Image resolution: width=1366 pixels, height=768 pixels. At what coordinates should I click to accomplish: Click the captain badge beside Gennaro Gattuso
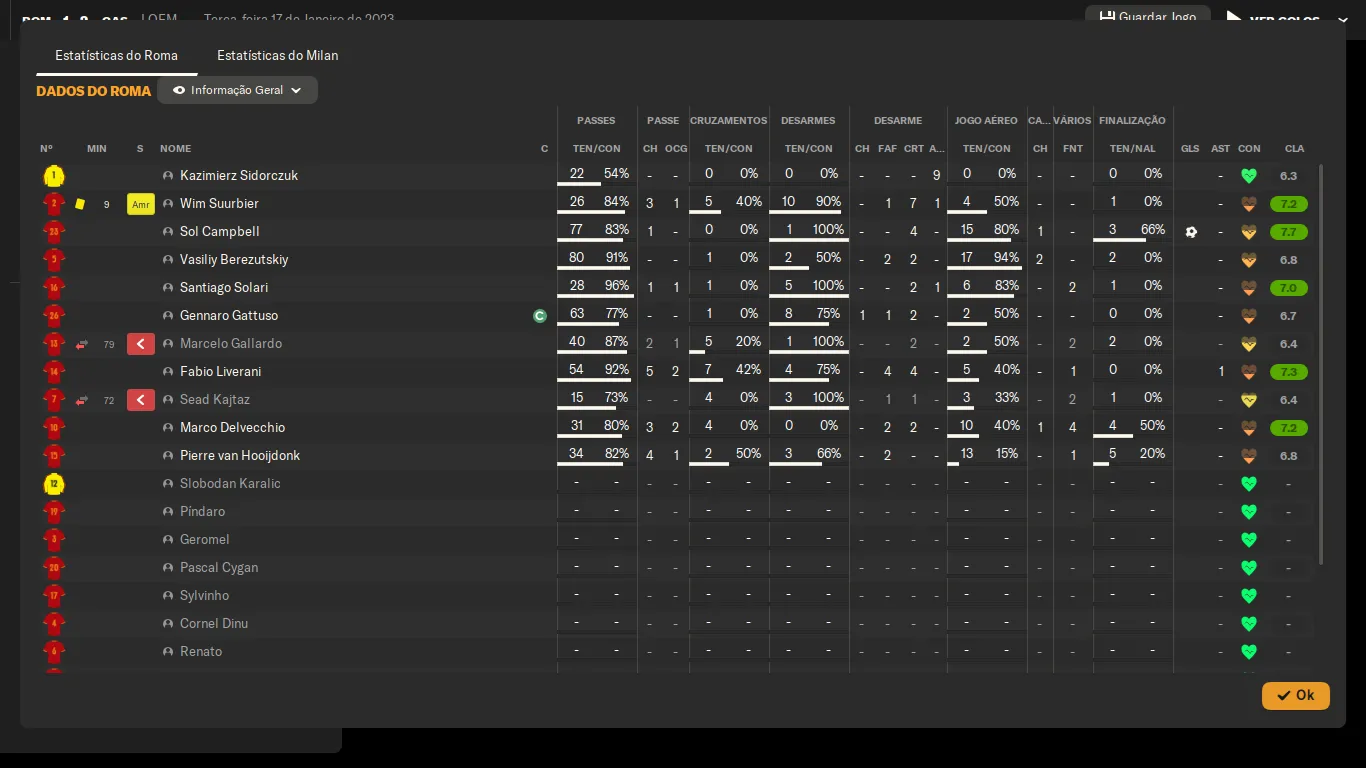tap(540, 316)
